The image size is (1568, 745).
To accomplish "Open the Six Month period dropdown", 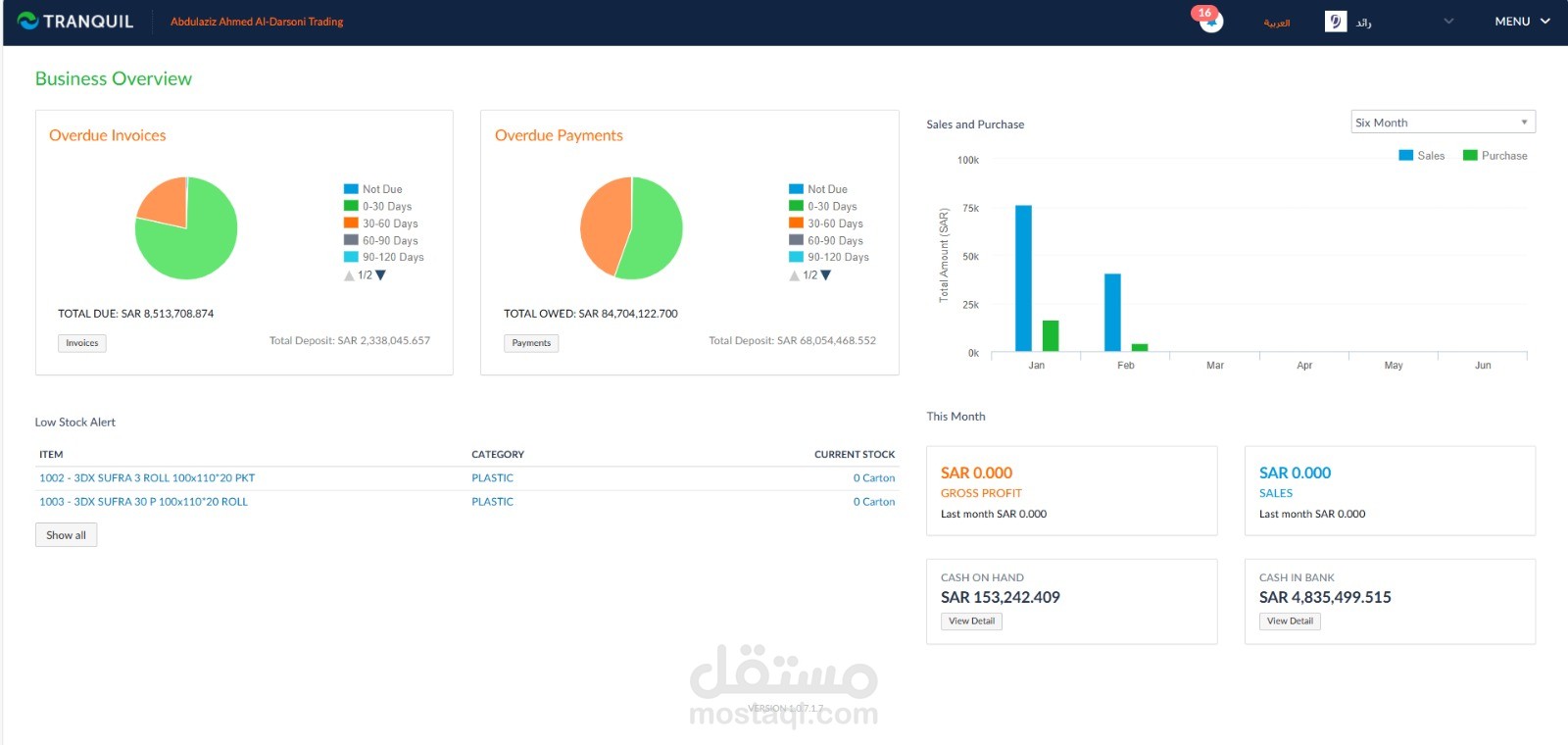I will [x=1443, y=123].
